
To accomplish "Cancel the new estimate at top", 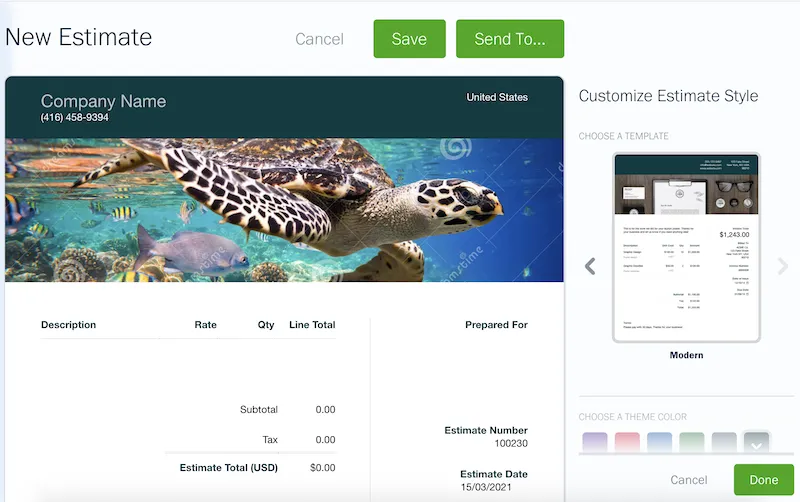I will click(319, 39).
